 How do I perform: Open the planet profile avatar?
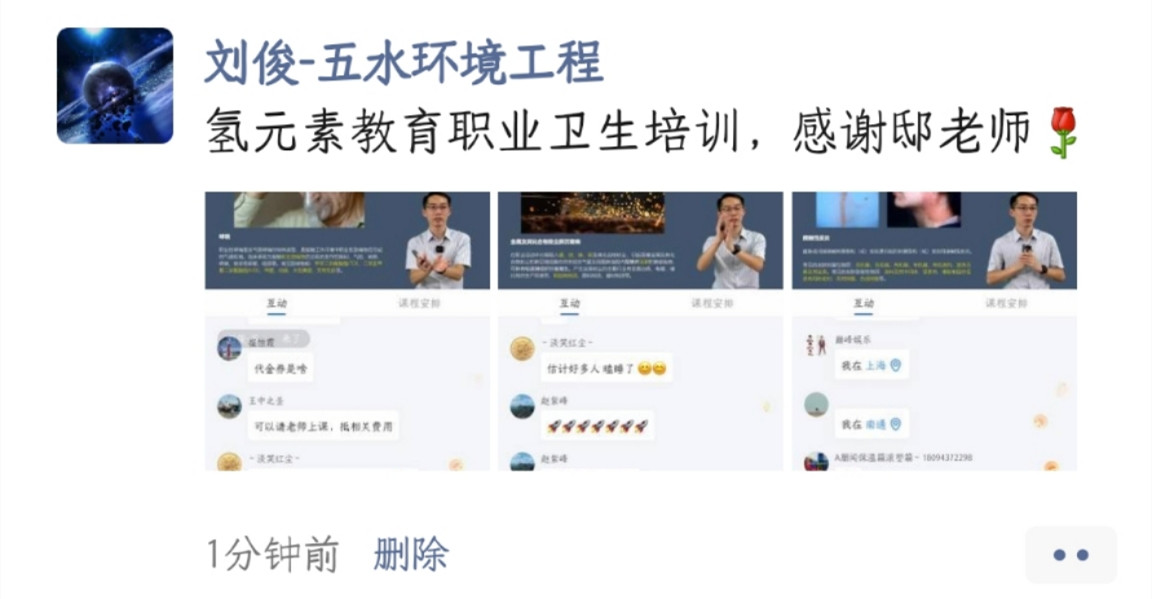coord(115,85)
